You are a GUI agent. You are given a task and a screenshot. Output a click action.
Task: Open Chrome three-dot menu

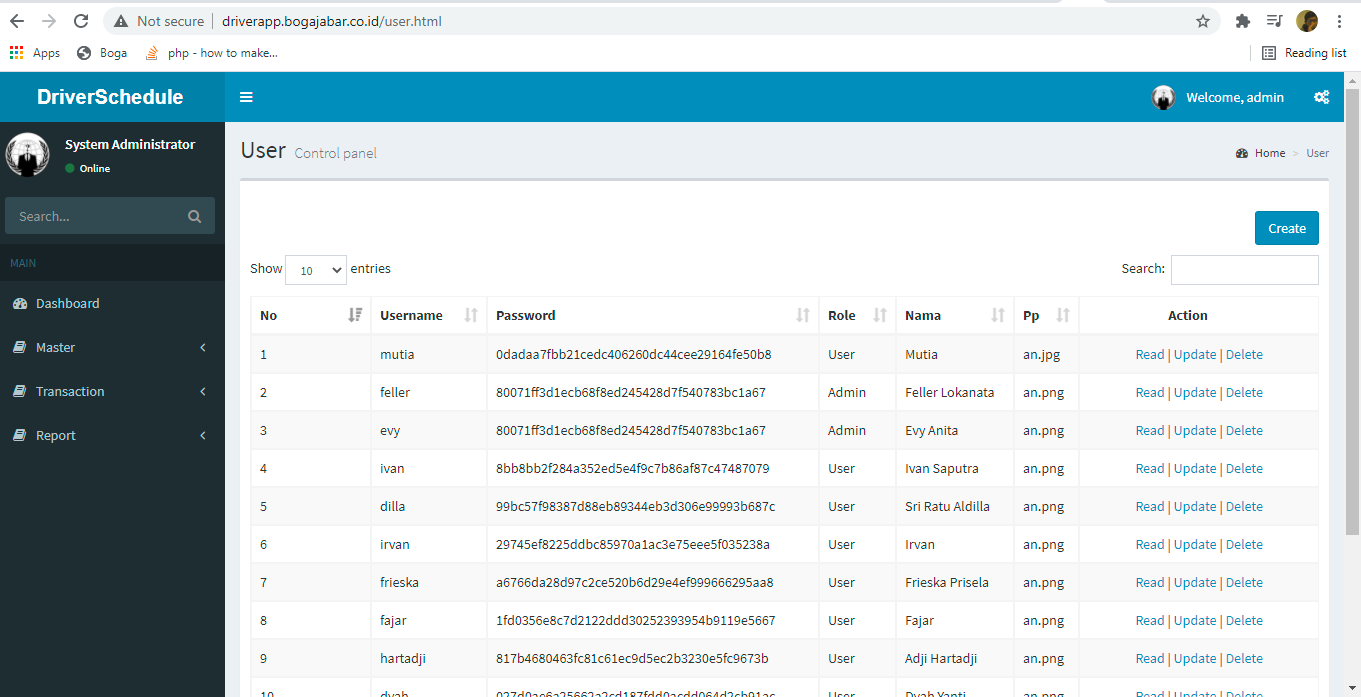pyautogui.click(x=1339, y=21)
